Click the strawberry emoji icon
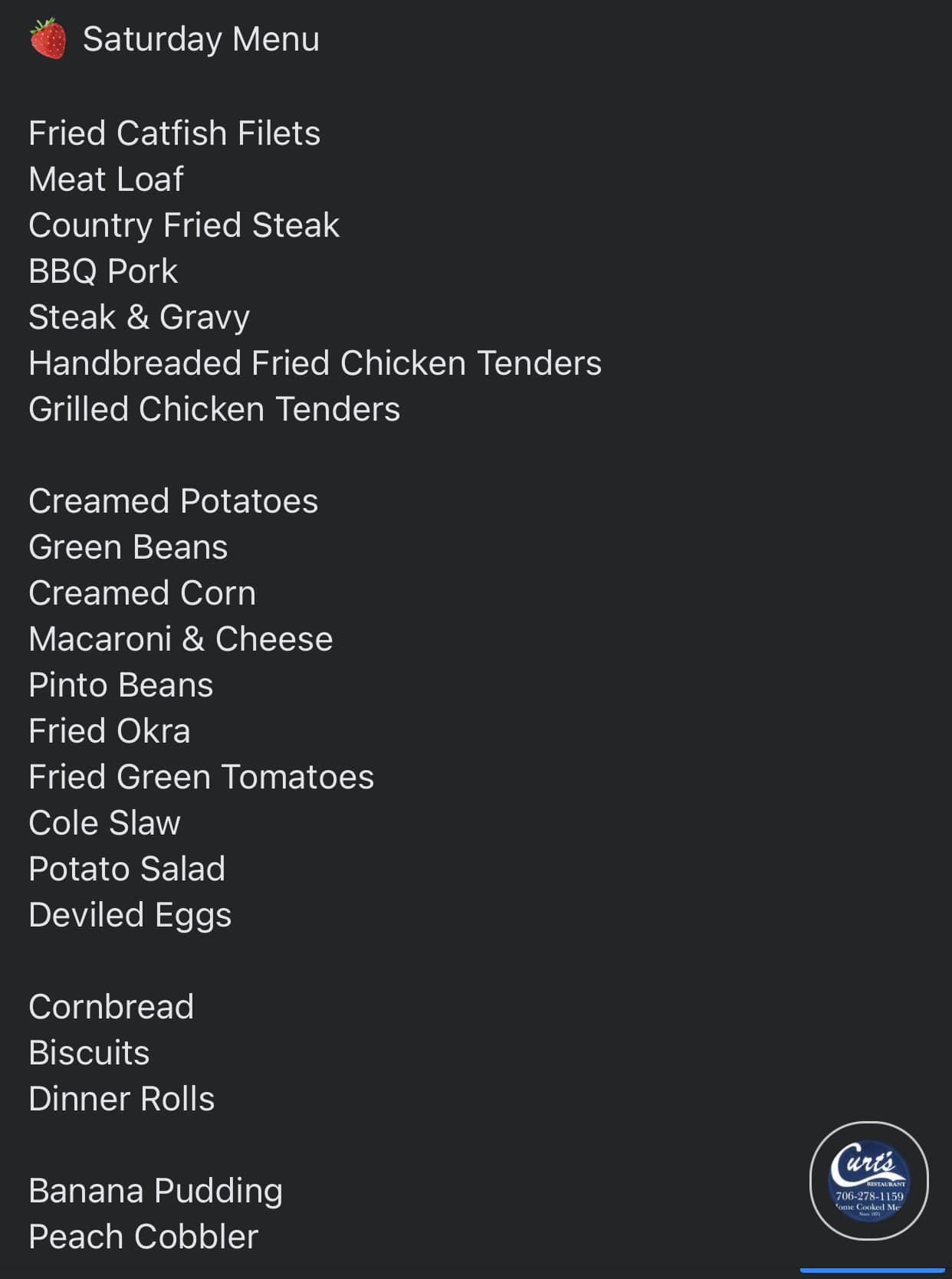The width and height of the screenshot is (952, 1279). [x=48, y=38]
